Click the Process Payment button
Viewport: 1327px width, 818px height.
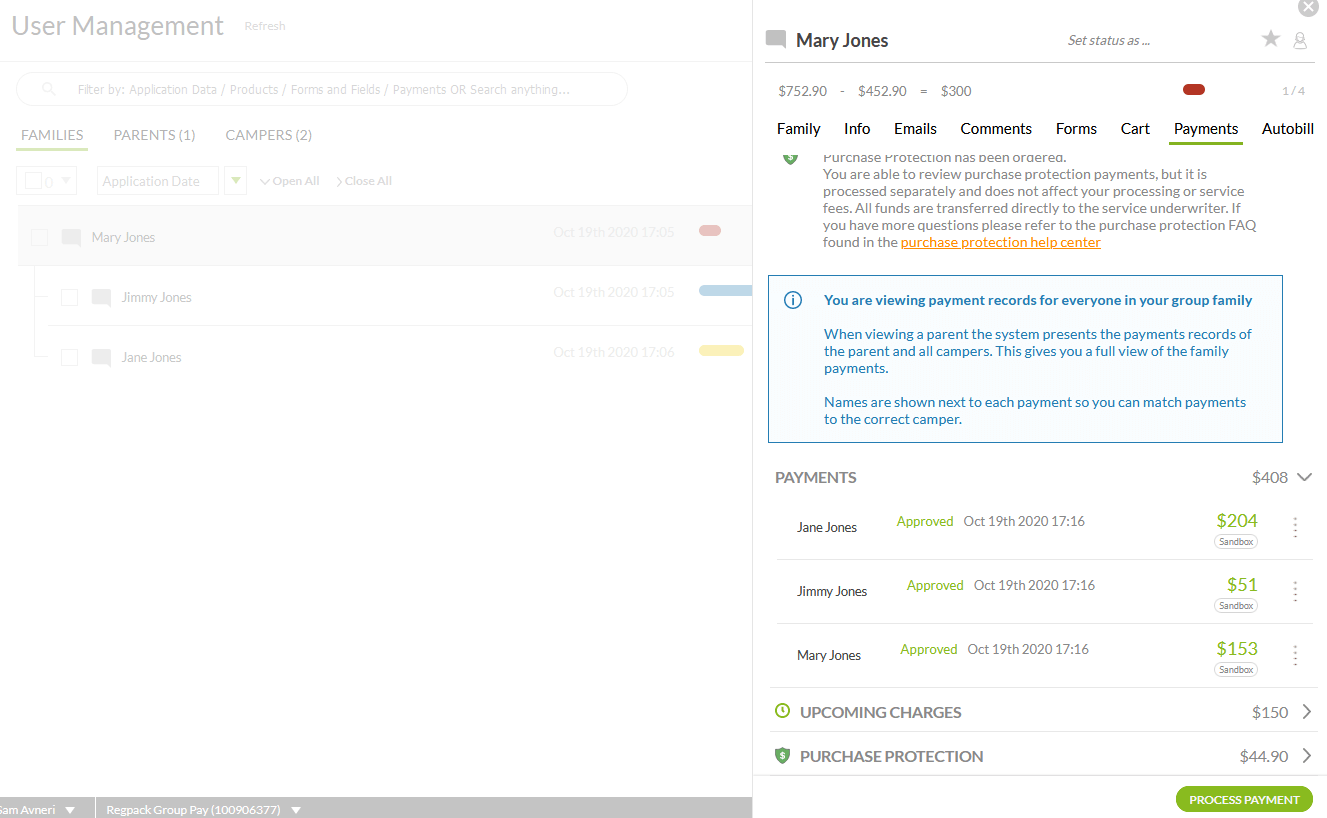click(x=1244, y=799)
